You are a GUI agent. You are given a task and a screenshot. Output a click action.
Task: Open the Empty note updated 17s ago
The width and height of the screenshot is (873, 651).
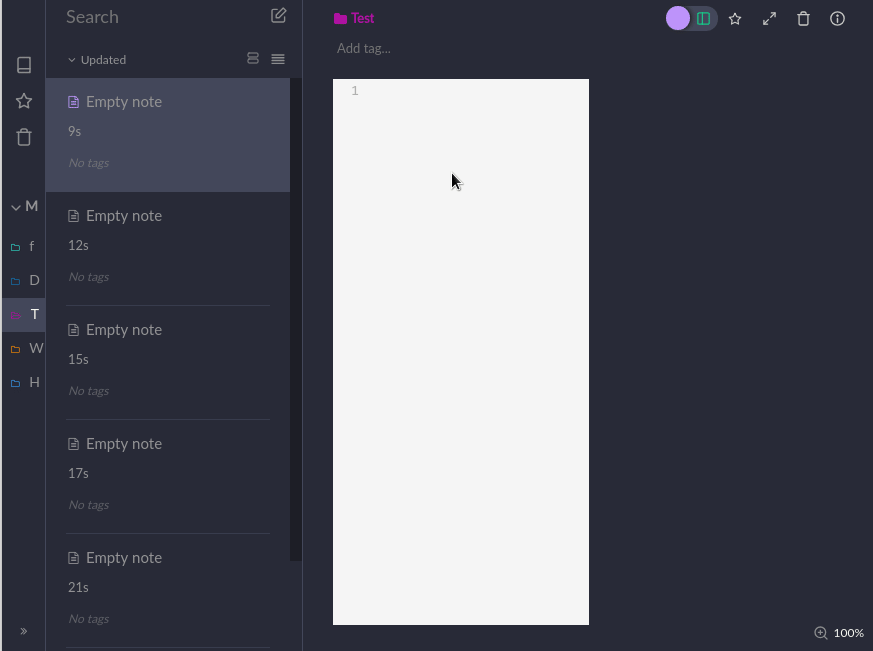point(168,477)
